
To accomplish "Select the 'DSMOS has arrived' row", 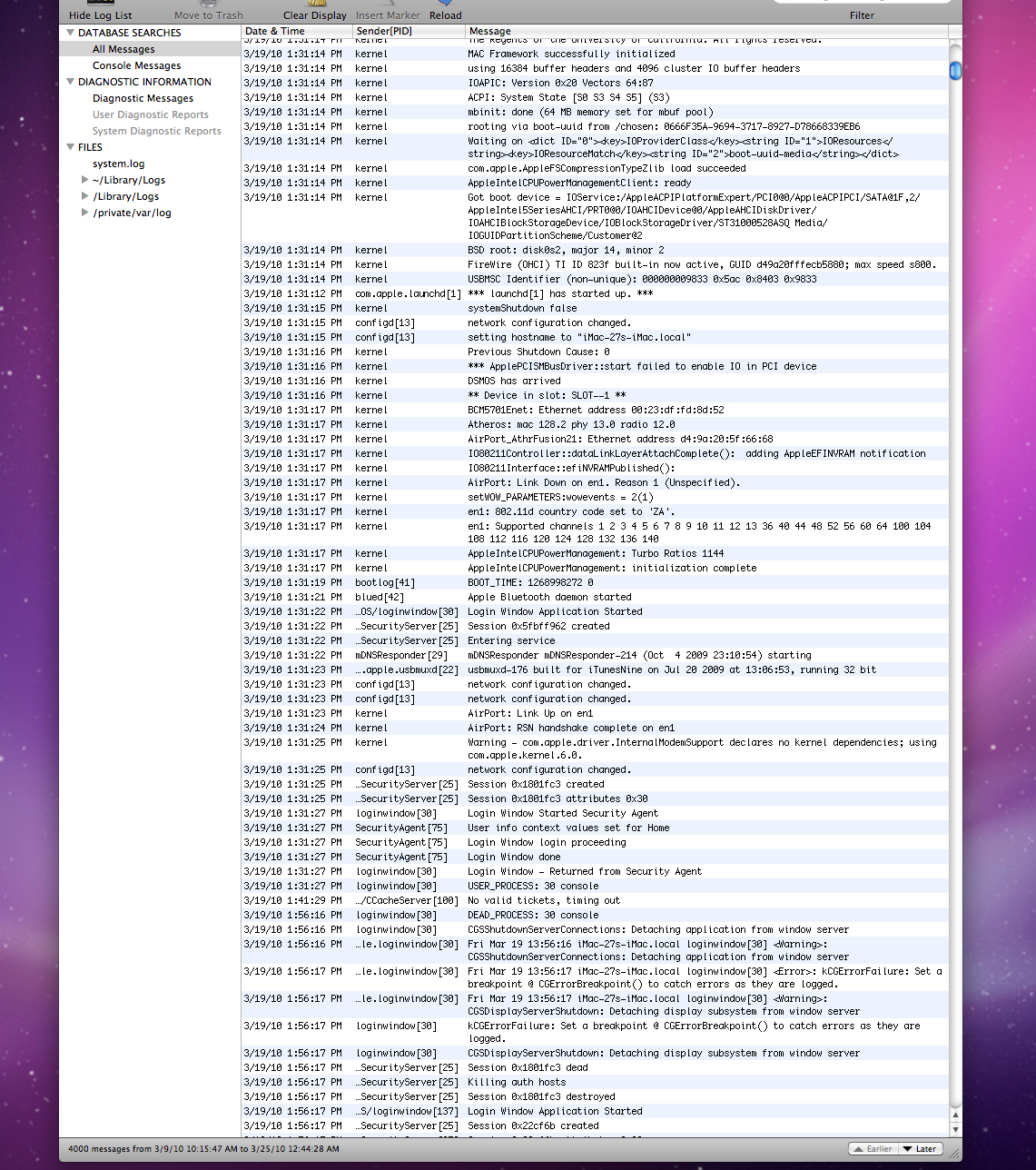I will (x=595, y=381).
